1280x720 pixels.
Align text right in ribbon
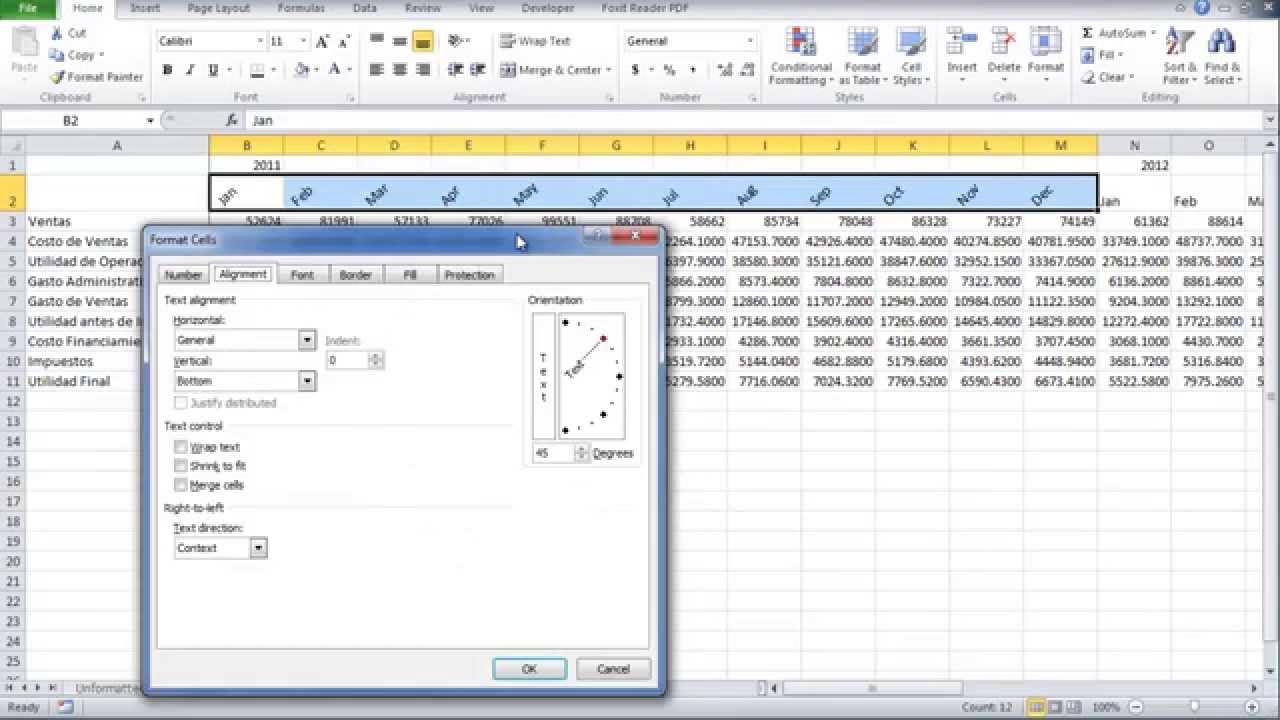(422, 70)
